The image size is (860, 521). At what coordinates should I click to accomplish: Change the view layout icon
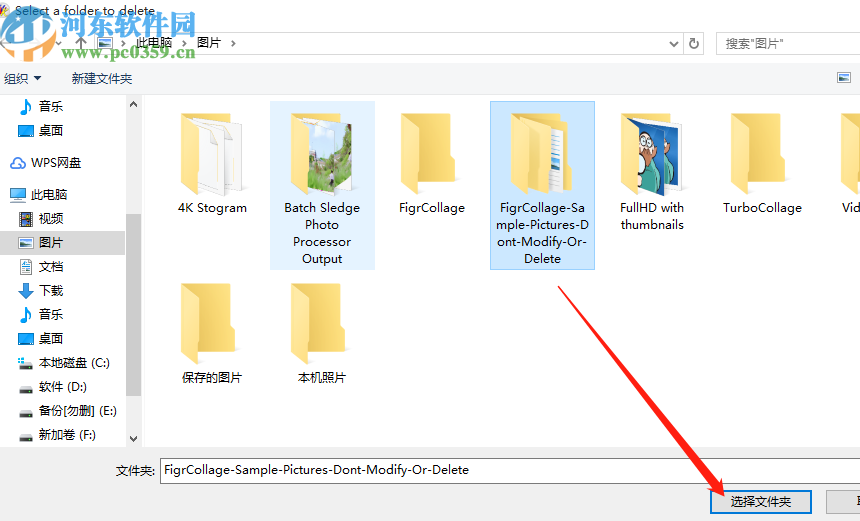pyautogui.click(x=844, y=78)
